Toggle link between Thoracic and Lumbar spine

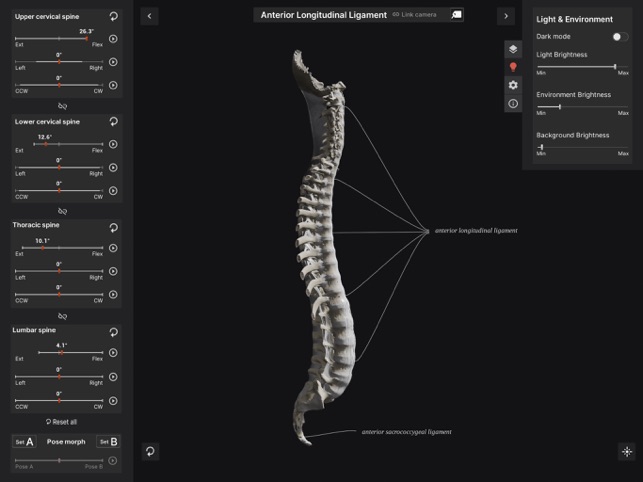click(62, 314)
